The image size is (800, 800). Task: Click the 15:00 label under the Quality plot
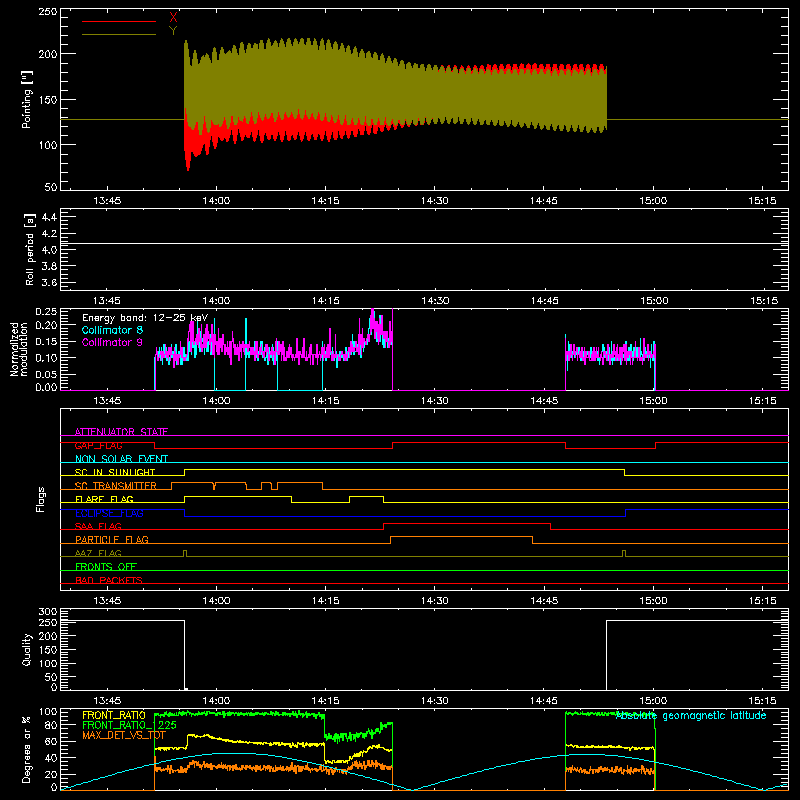653,701
